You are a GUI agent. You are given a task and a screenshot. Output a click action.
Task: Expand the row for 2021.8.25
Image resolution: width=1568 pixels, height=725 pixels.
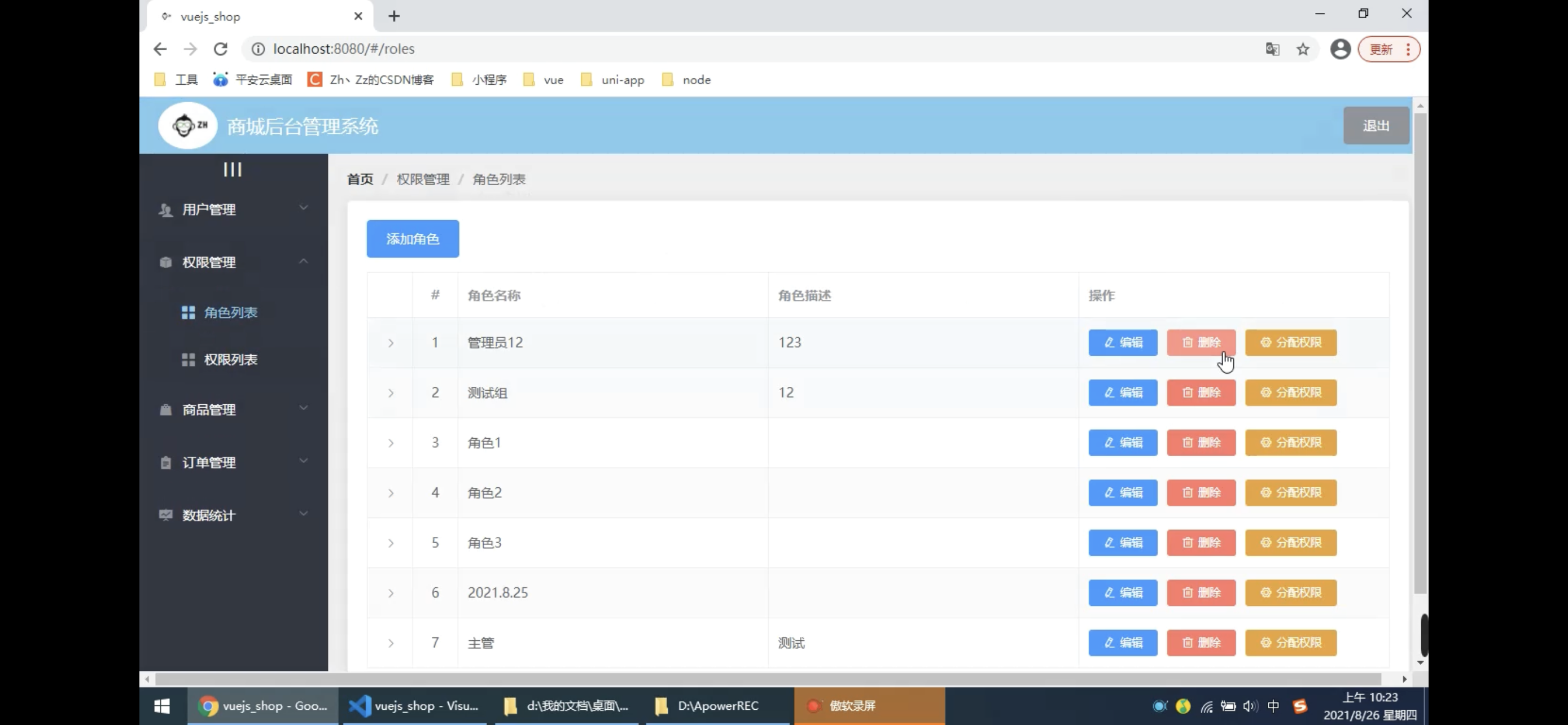tap(391, 593)
